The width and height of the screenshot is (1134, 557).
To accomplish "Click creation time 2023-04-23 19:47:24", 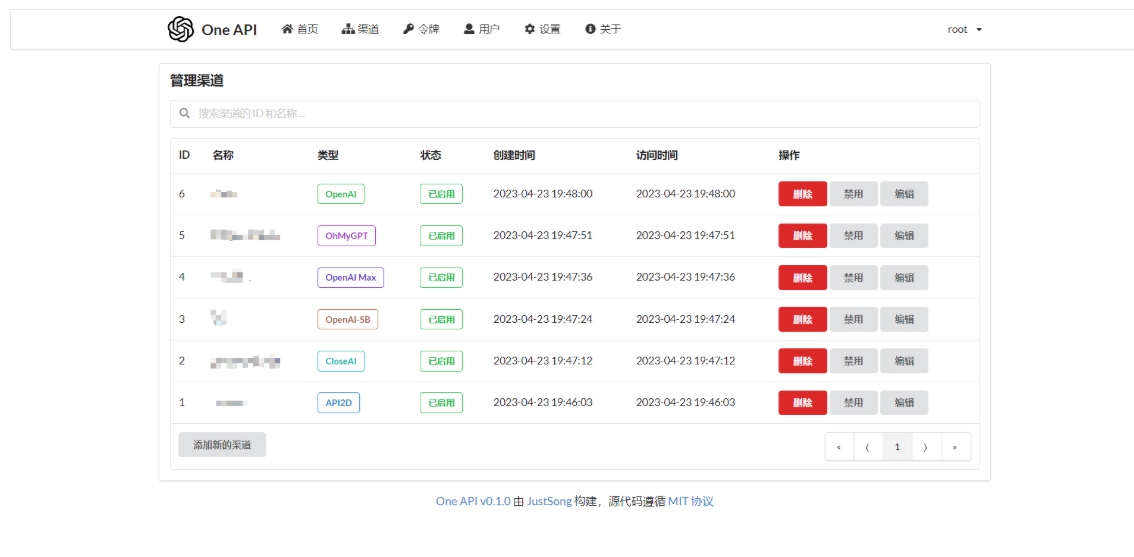I will (x=543, y=319).
